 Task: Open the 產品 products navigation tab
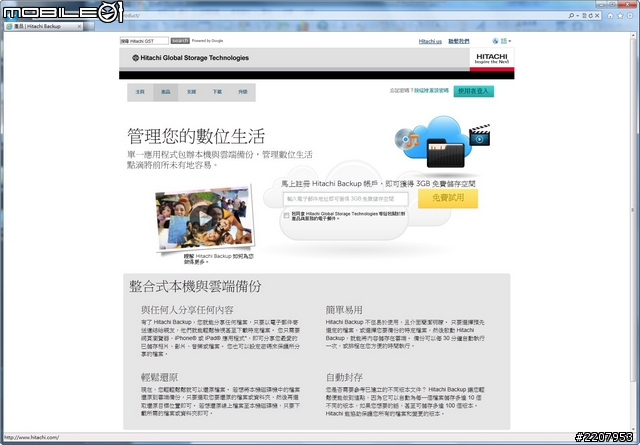[166, 92]
